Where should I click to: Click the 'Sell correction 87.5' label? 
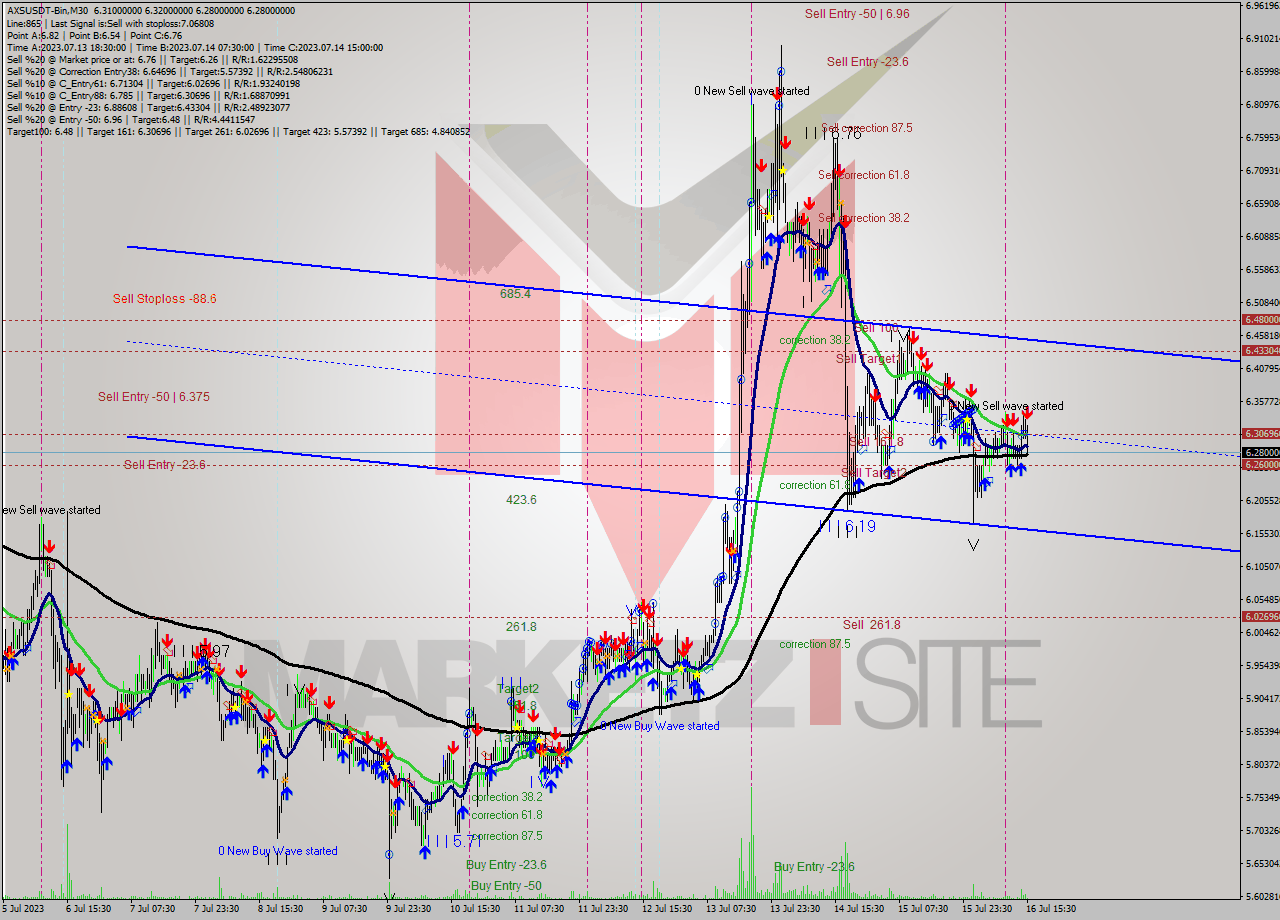pos(866,128)
